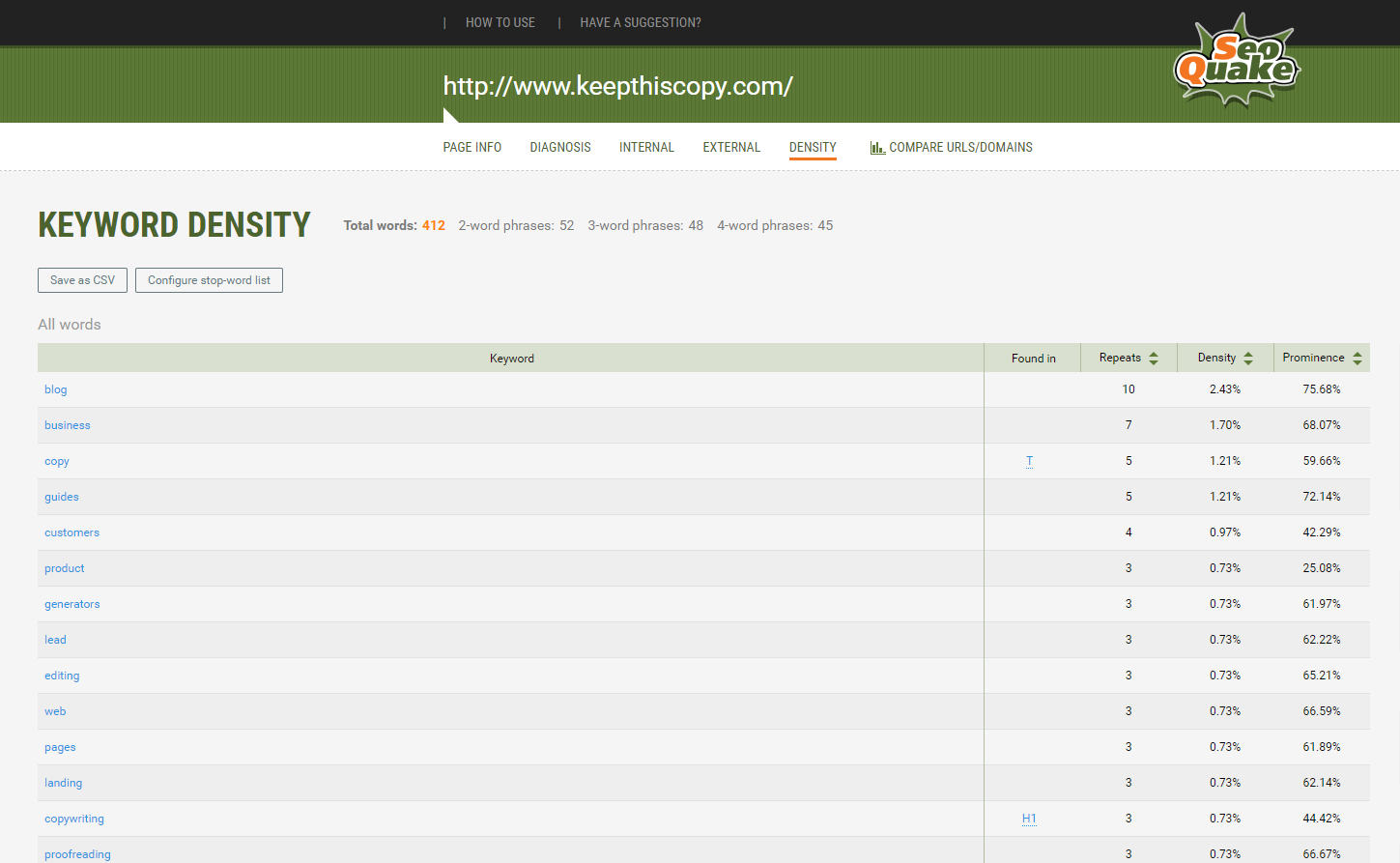
Task: Click the Density column header label
Action: 1216,358
